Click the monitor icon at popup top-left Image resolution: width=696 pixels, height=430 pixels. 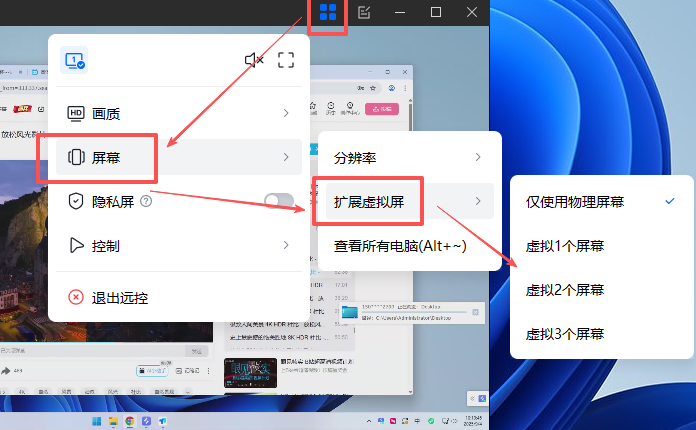tap(74, 60)
